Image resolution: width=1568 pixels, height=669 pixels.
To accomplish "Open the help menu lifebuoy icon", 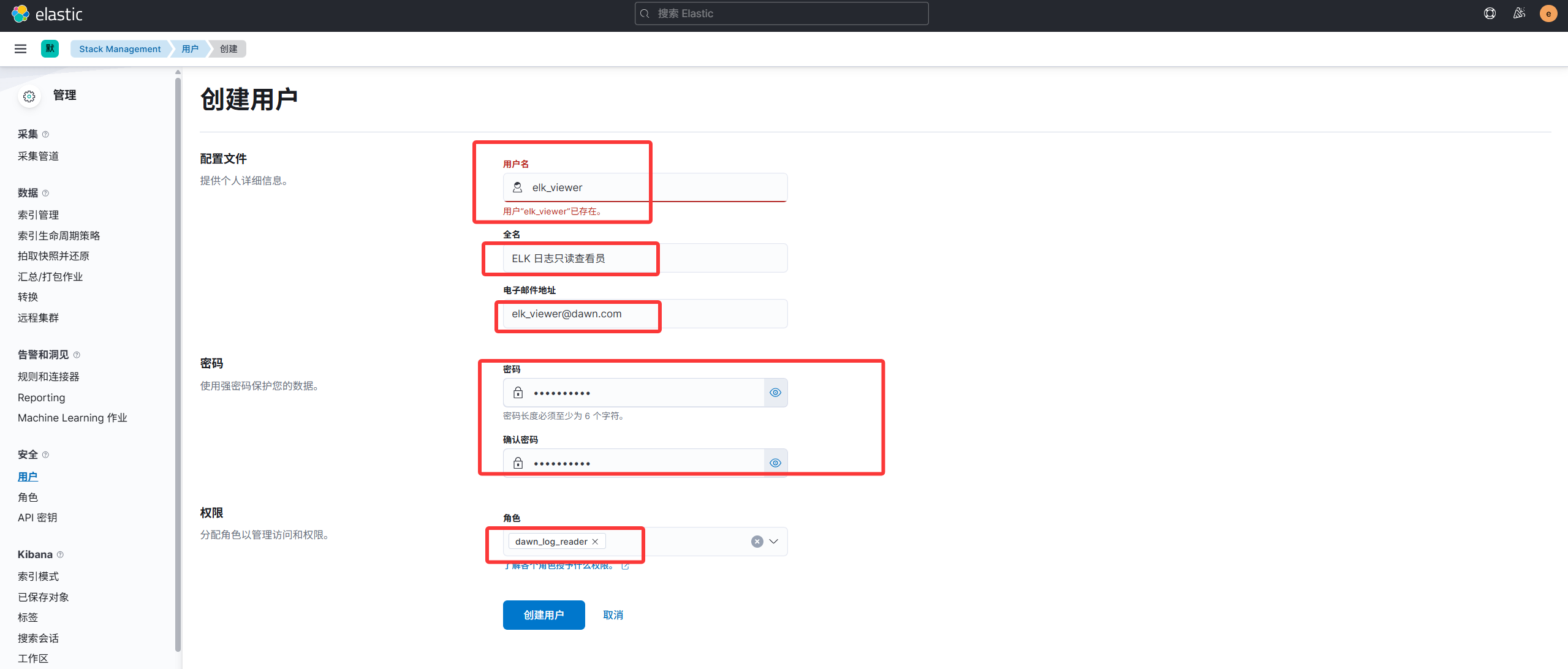I will coord(1490,13).
